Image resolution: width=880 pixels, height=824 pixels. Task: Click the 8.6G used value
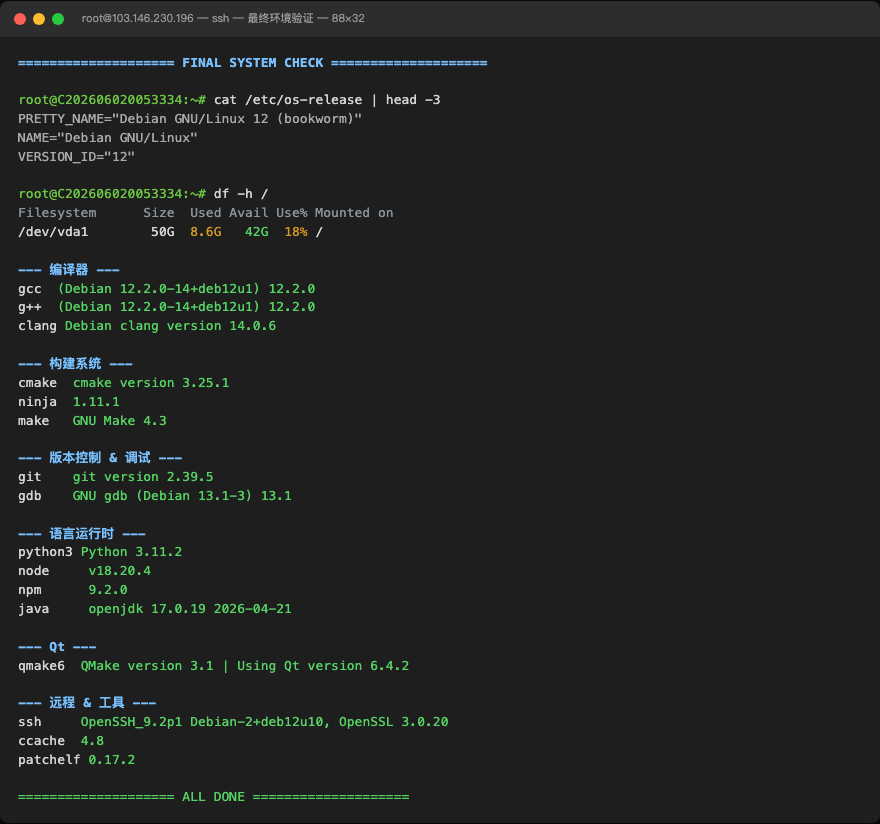tap(205, 232)
